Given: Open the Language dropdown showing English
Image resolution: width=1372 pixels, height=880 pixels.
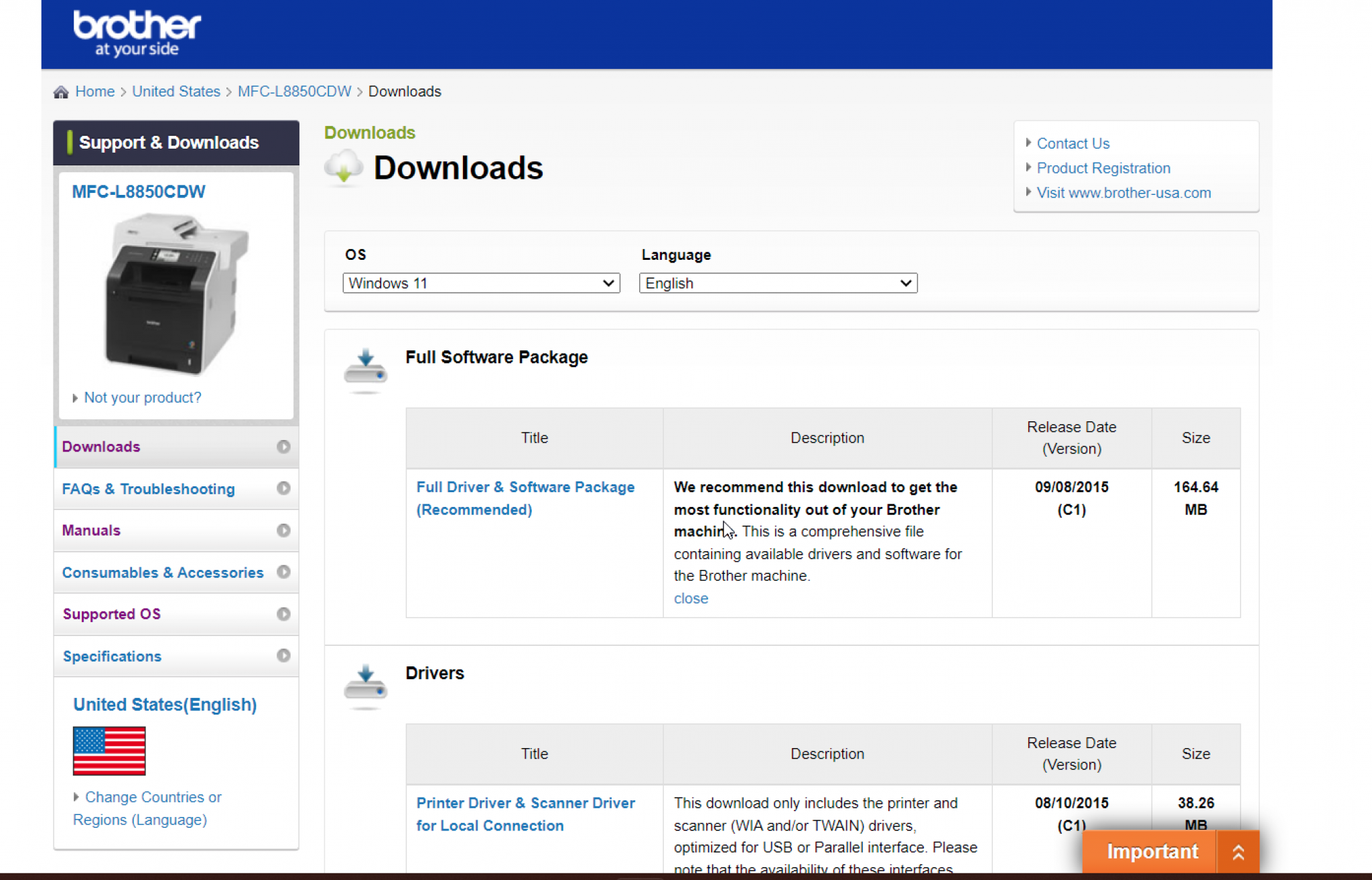Looking at the screenshot, I should pyautogui.click(x=778, y=283).
